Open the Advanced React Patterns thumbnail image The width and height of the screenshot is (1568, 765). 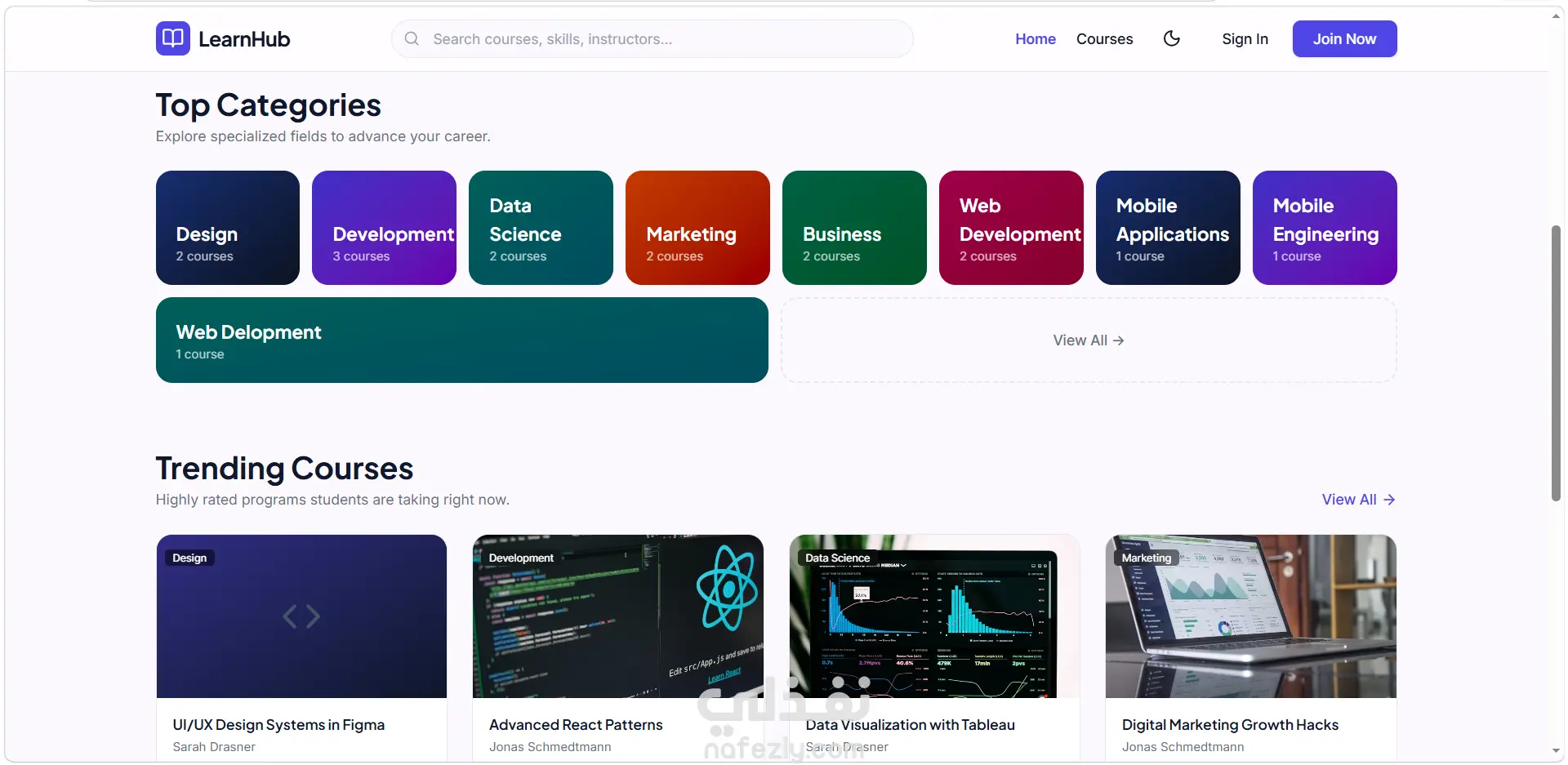tap(618, 616)
